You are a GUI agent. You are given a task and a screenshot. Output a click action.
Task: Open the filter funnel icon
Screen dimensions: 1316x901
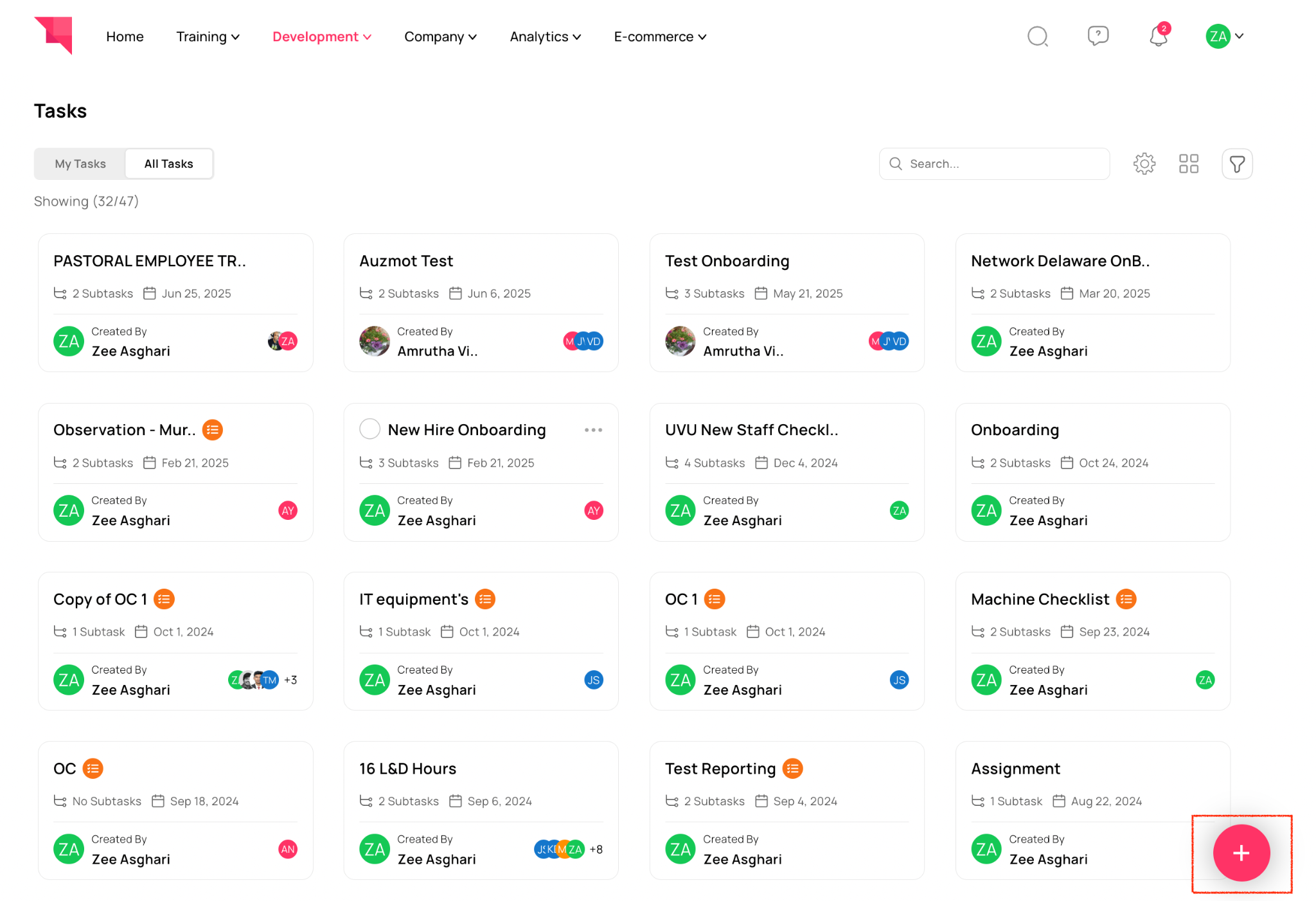tap(1236, 164)
